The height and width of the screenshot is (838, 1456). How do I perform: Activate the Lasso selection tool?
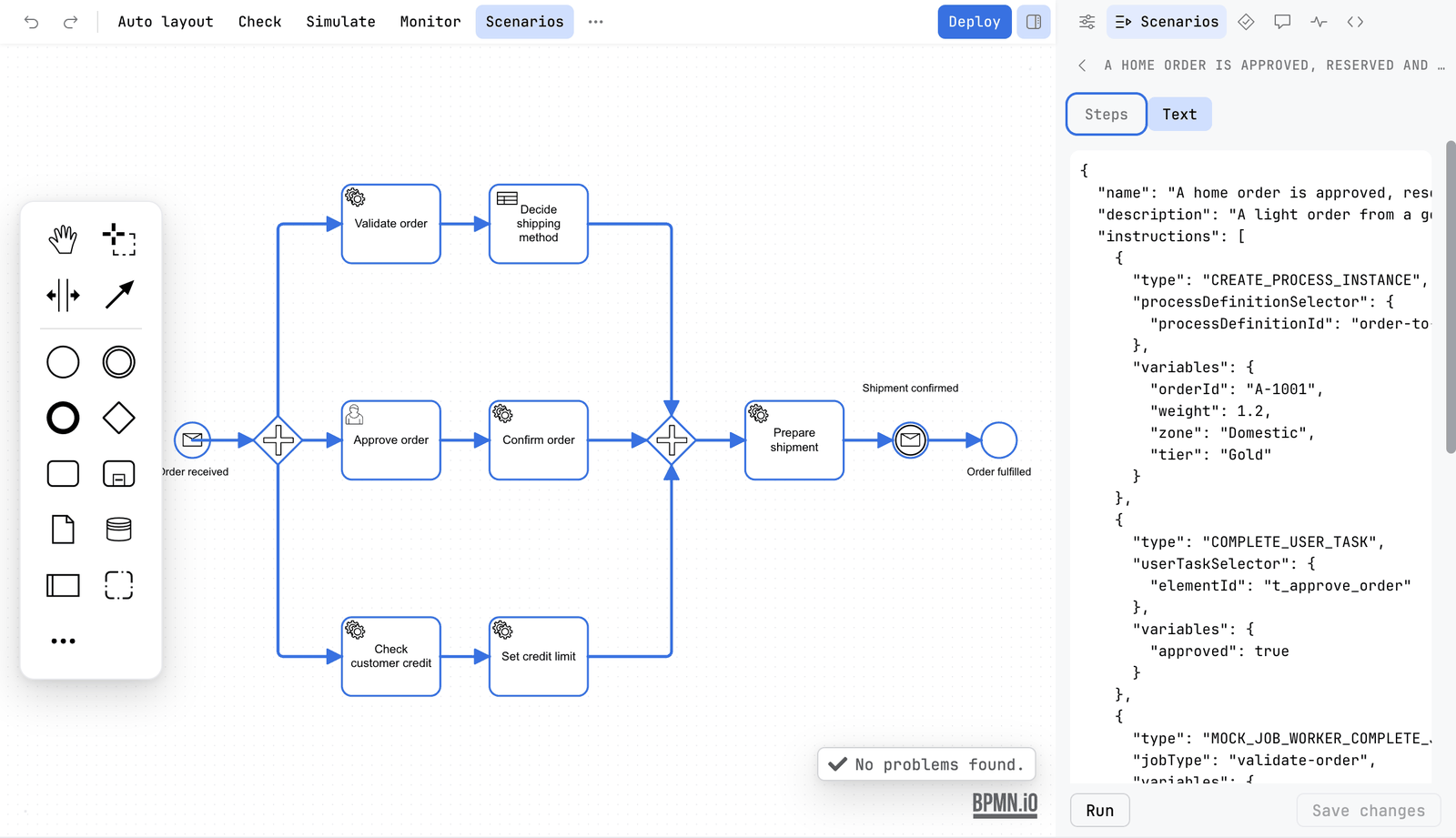click(119, 239)
